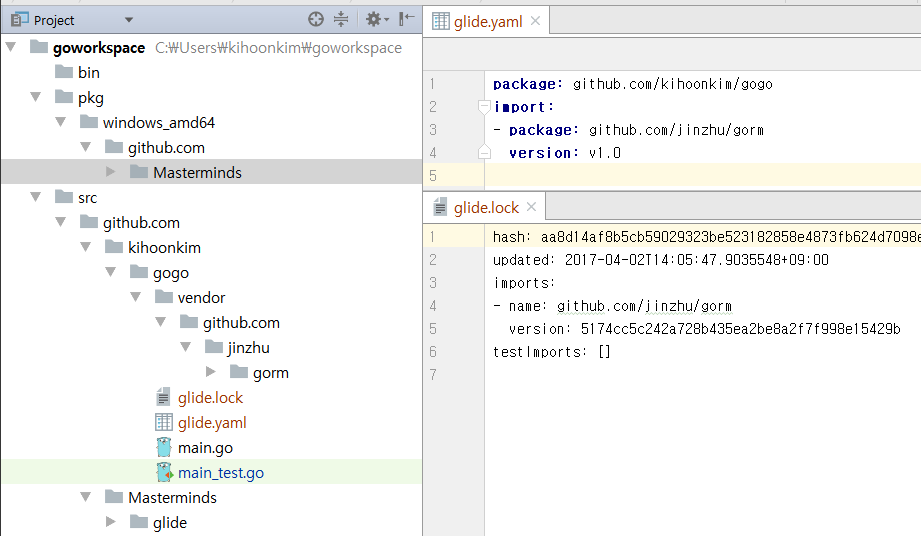
Task: Expand the Masterminds folder under pkg
Action: coord(110,172)
